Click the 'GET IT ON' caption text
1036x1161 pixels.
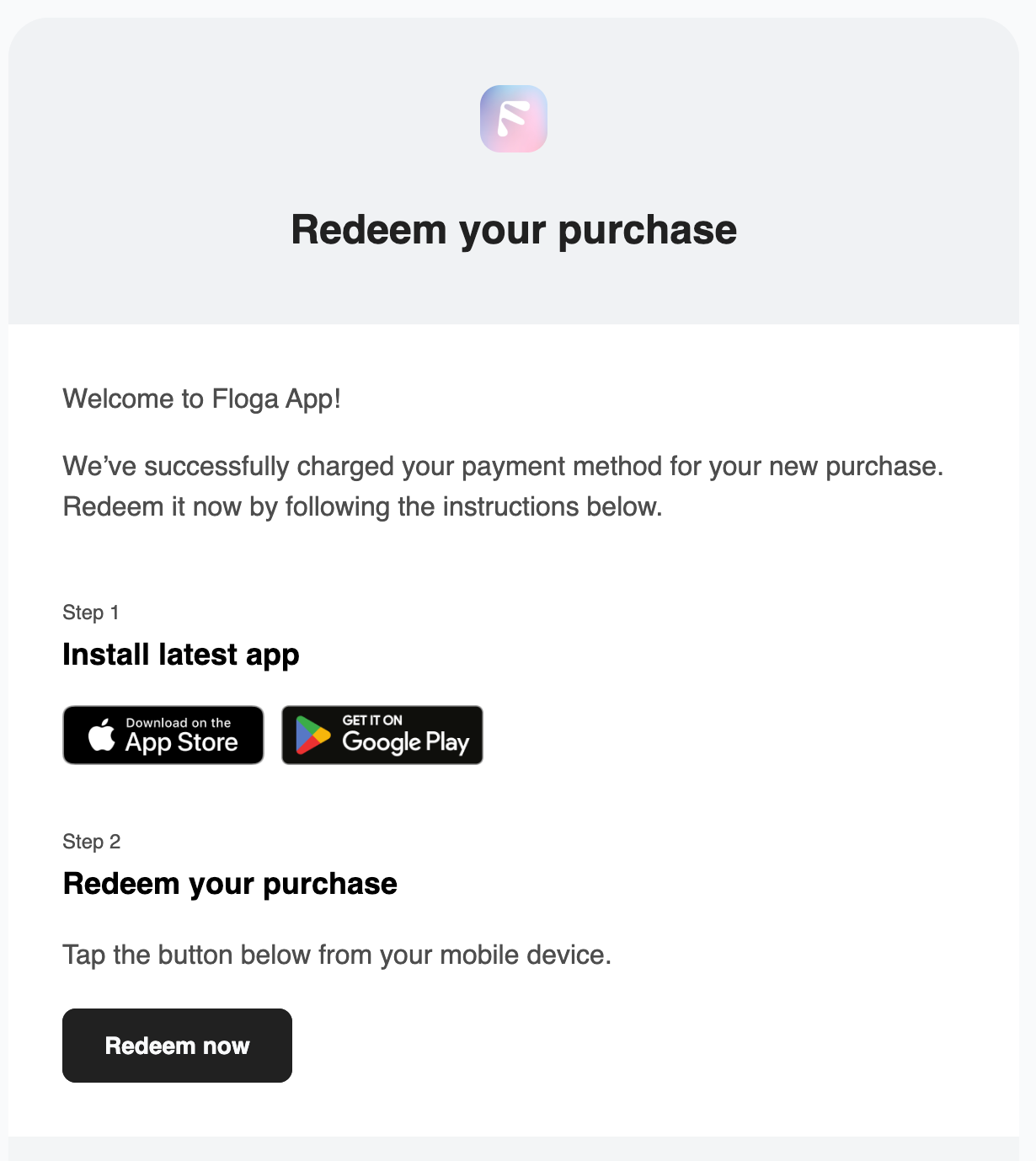pyautogui.click(x=372, y=720)
